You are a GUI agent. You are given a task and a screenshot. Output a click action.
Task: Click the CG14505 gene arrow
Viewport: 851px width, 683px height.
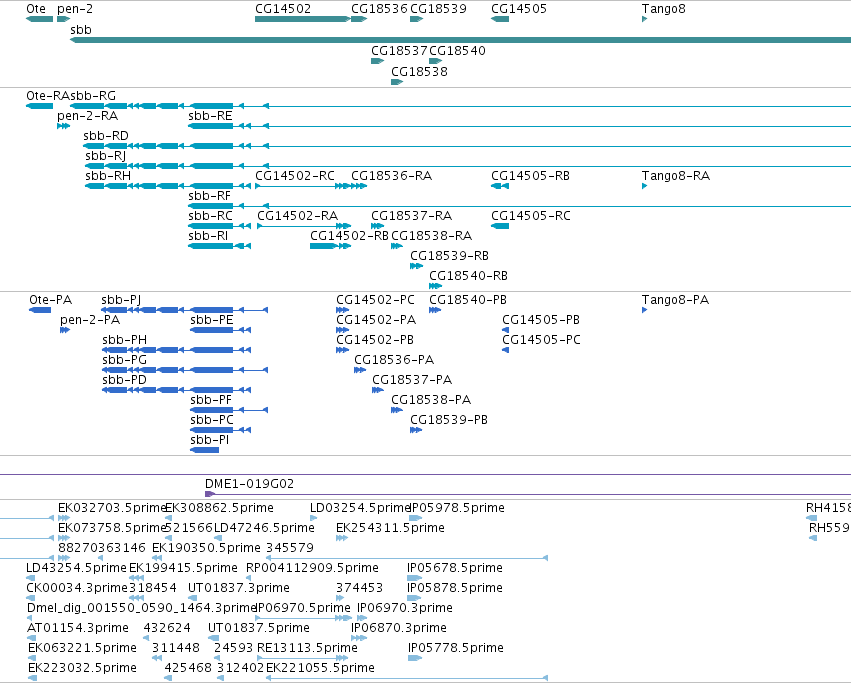point(500,19)
